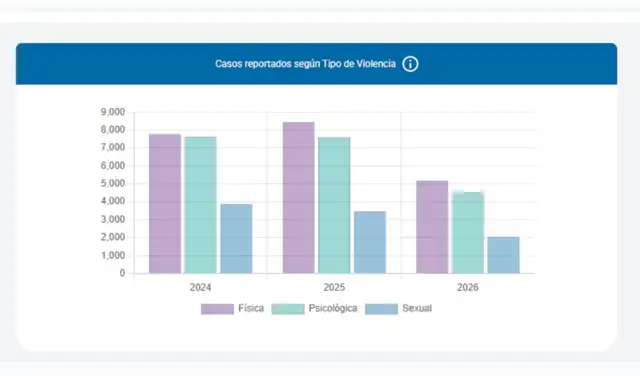Click the info icon beside the chart title
Viewport: 640px width, 376px height.
pyautogui.click(x=410, y=64)
